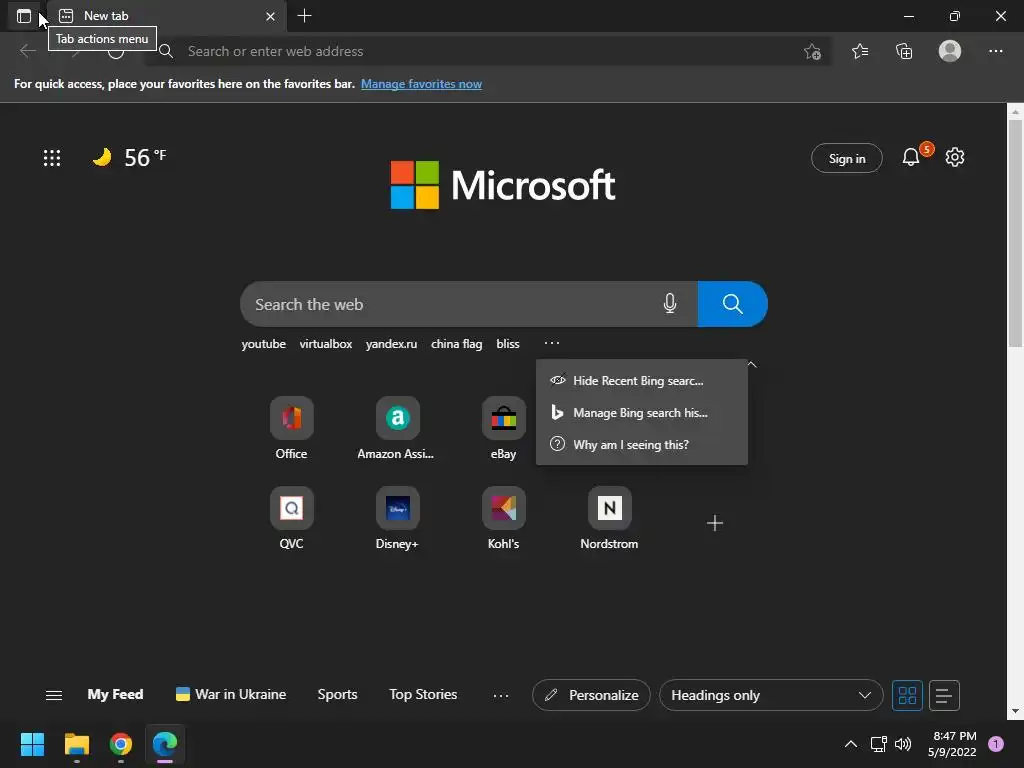Open the volume speaker tray icon

click(x=903, y=744)
